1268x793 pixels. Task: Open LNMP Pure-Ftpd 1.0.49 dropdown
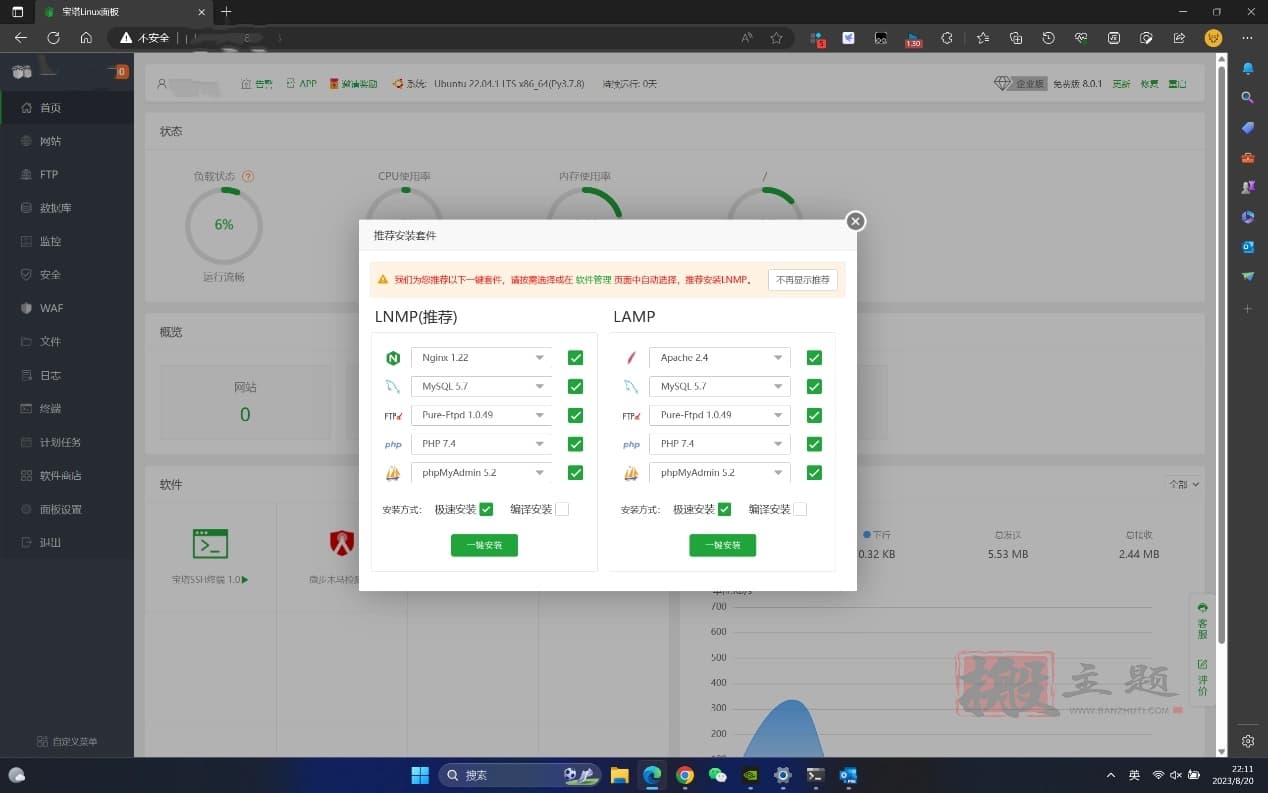481,415
